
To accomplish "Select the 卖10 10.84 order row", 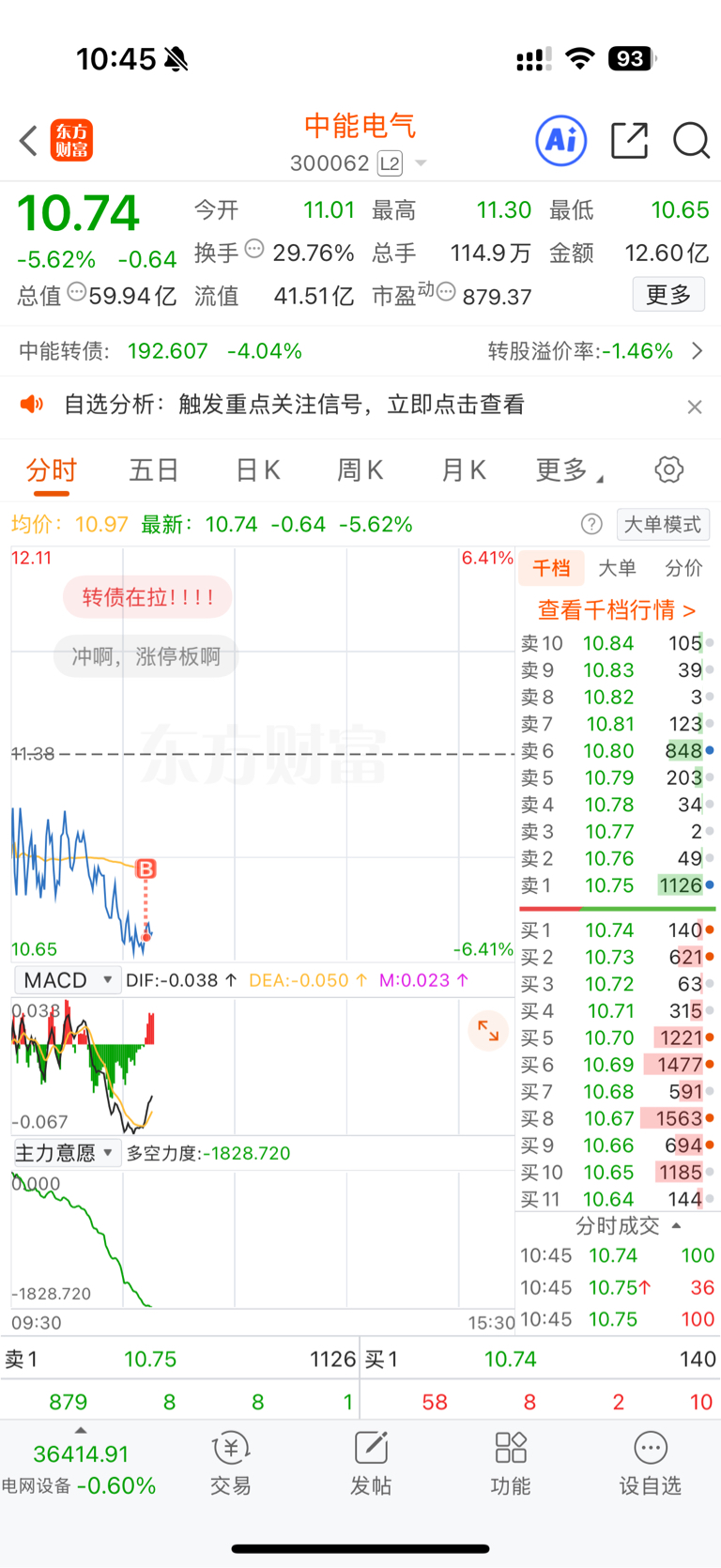I will [x=617, y=643].
